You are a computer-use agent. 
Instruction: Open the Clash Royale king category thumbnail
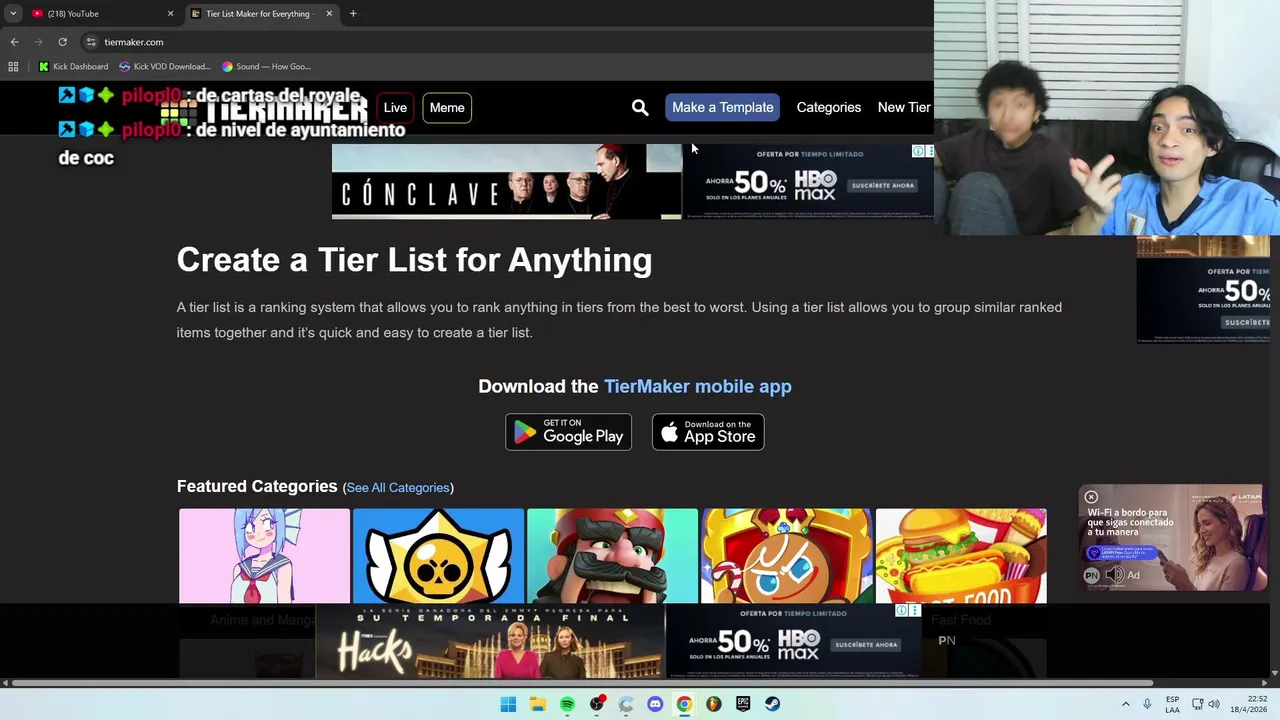pyautogui.click(x=612, y=556)
